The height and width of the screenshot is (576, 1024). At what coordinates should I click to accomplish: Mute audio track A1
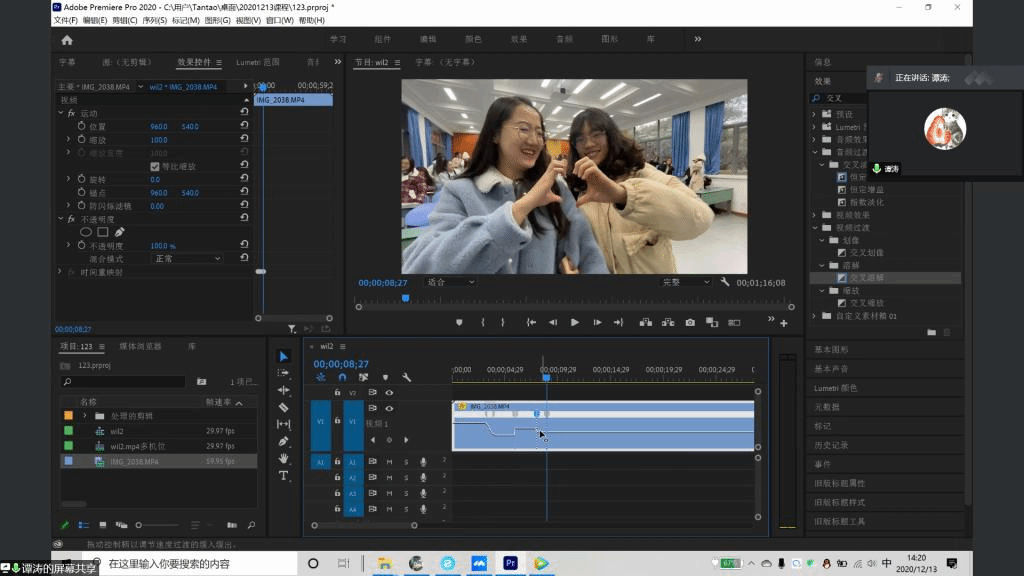click(389, 461)
